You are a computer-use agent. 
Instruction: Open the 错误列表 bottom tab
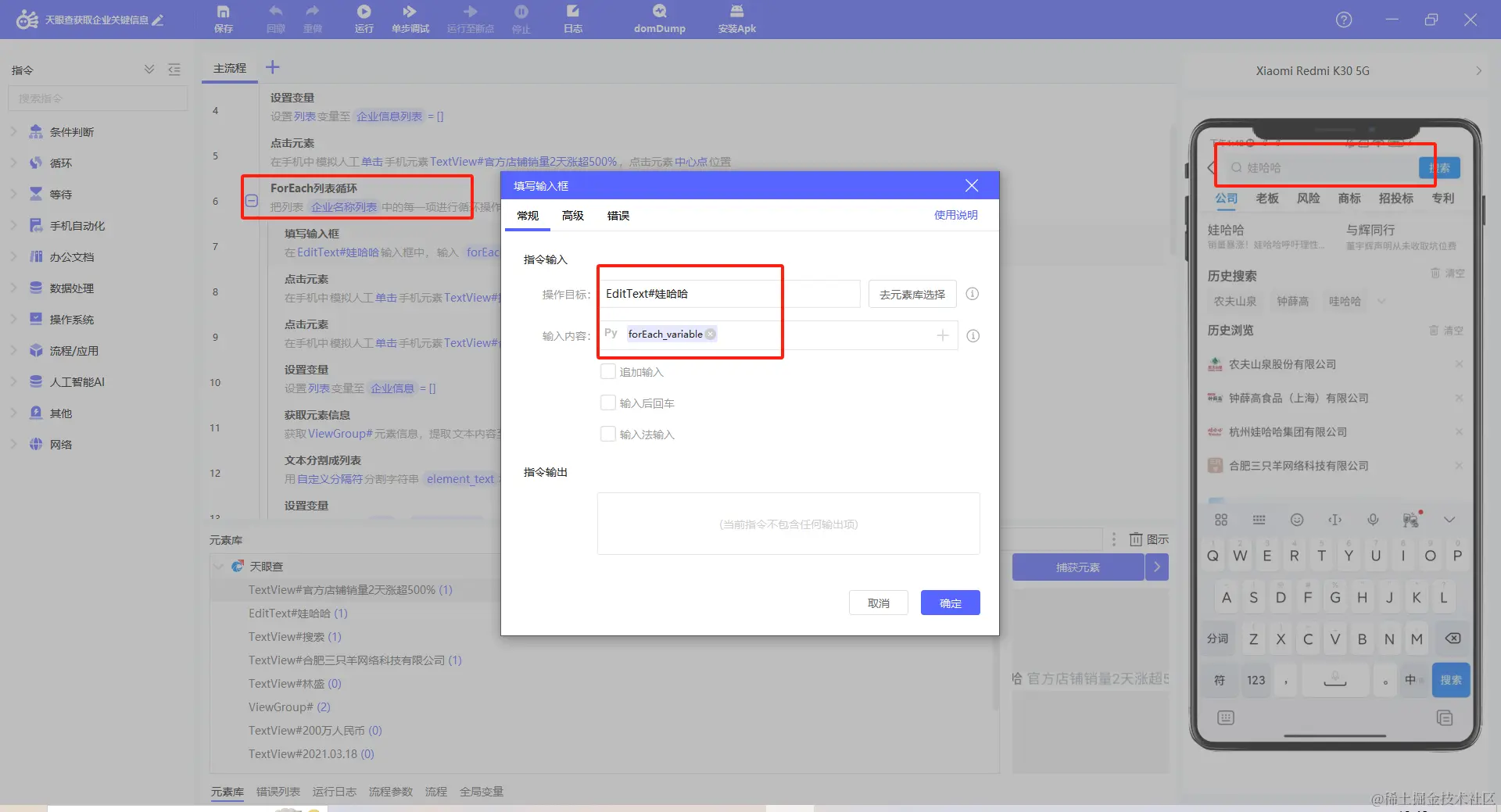point(278,792)
